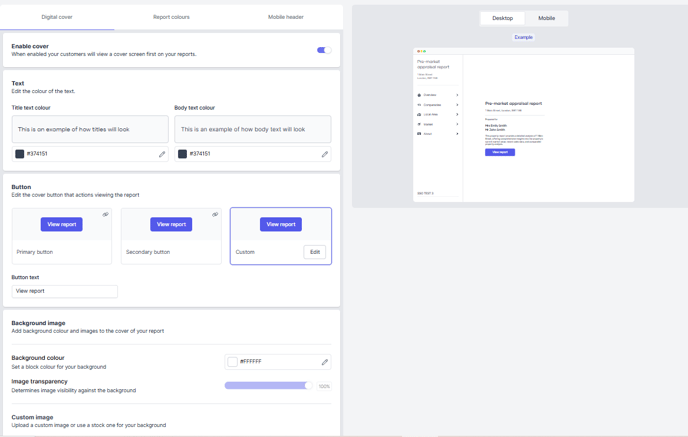Adjust the Image transparency slider
Screen dimensions: 688x437
(268, 385)
